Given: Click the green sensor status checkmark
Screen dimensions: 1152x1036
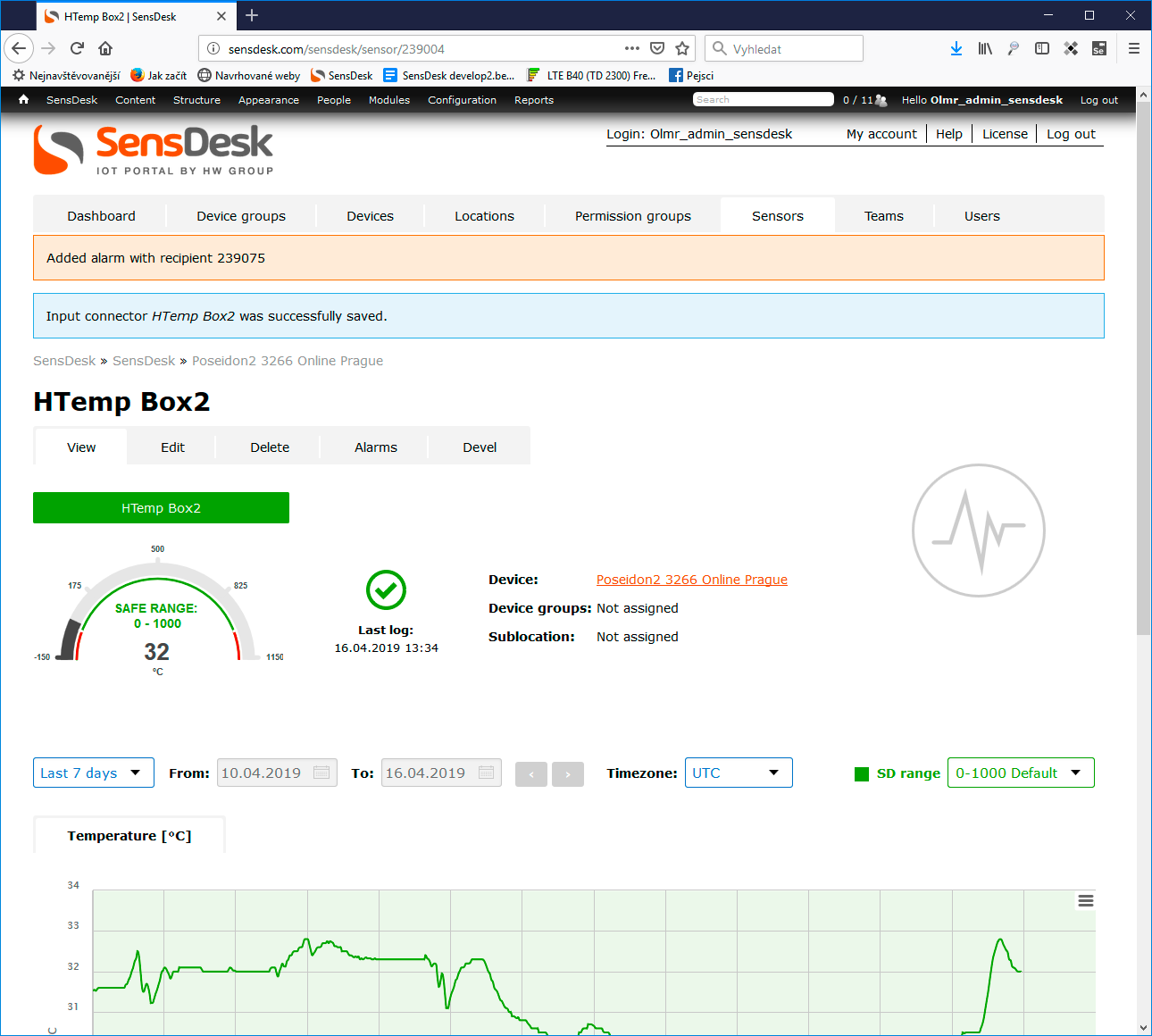Looking at the screenshot, I should 386,589.
